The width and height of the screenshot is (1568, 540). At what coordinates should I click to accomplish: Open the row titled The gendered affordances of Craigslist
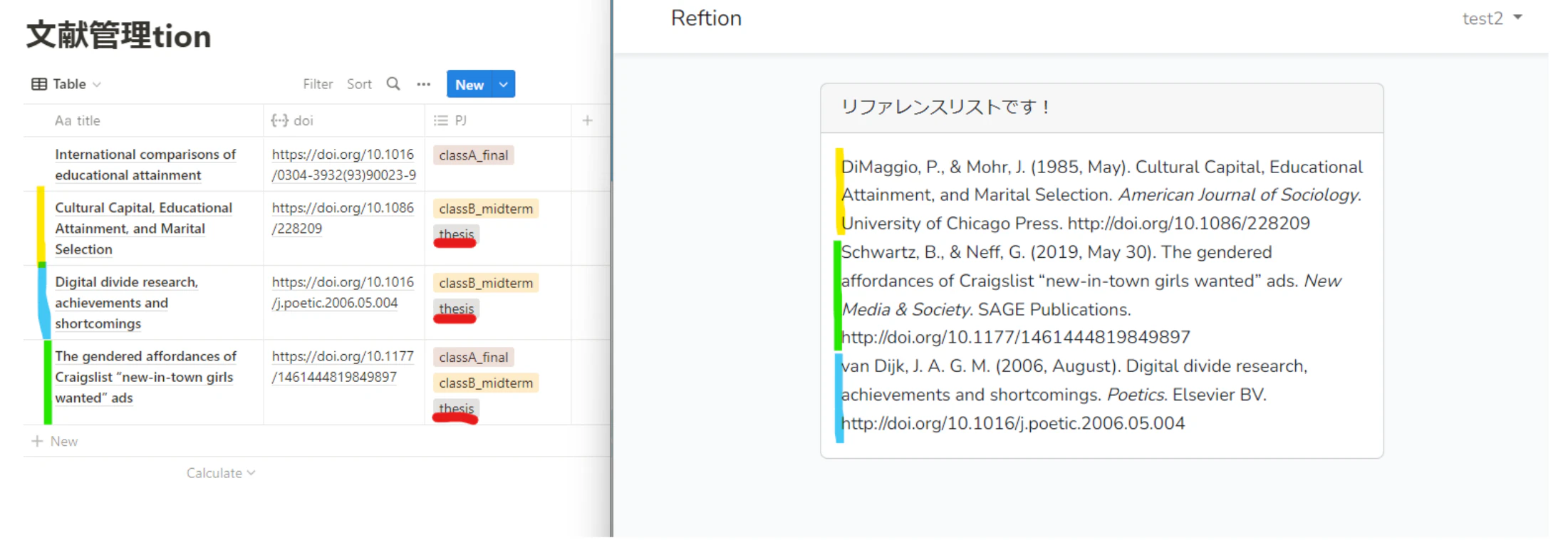pyautogui.click(x=146, y=377)
